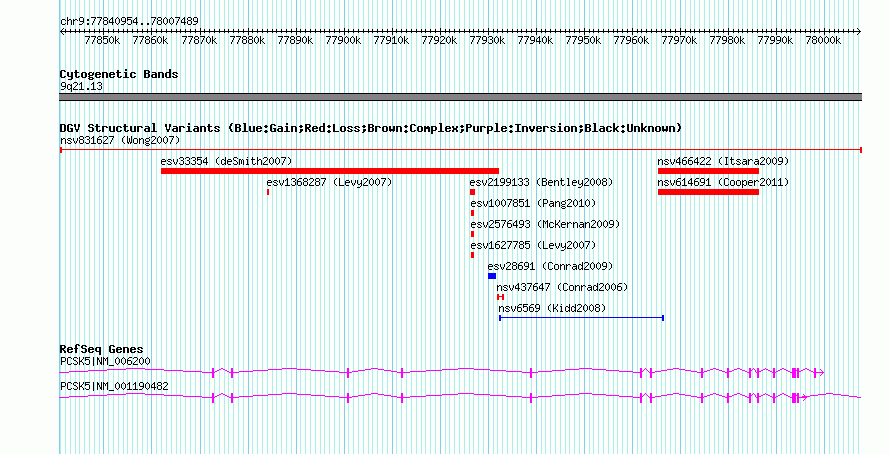
Task: Select the small red esv2576493 marker
Action: pos(472,234)
